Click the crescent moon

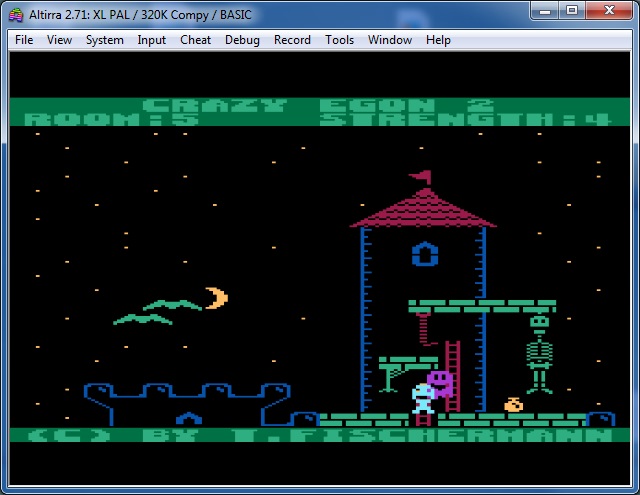tap(217, 297)
